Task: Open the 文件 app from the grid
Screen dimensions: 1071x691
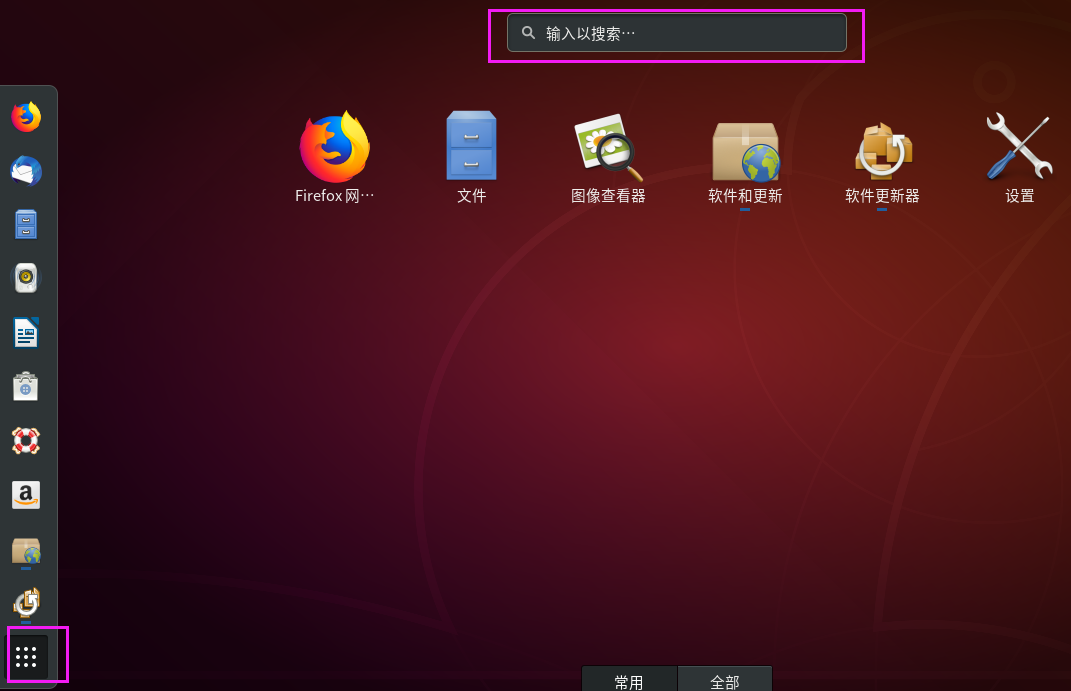Action: point(471,158)
